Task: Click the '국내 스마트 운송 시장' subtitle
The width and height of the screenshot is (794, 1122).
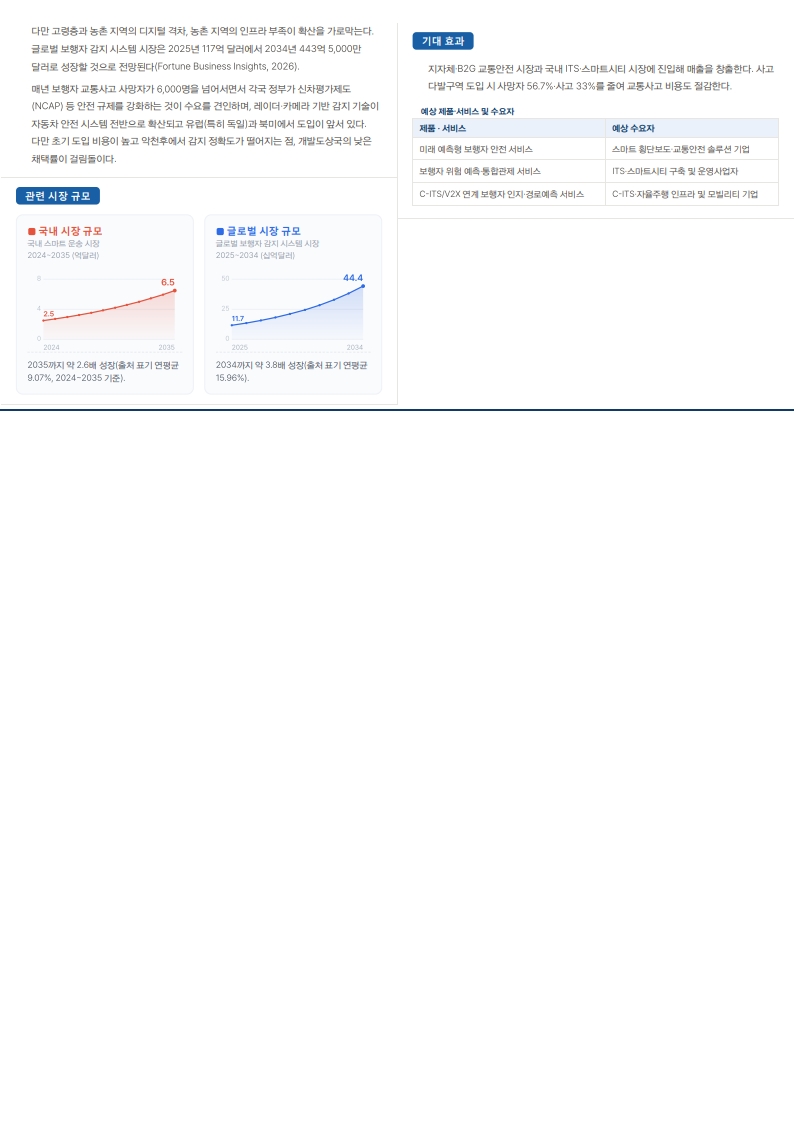Action: pos(64,243)
